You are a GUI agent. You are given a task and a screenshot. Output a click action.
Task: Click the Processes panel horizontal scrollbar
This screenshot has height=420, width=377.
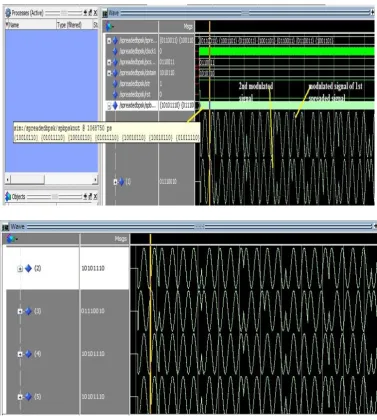point(52,180)
